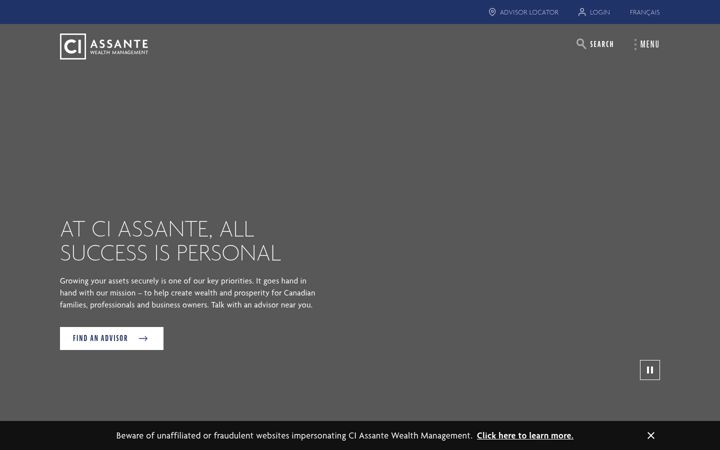Click the Login person icon
Image resolution: width=720 pixels, height=450 pixels.
(582, 12)
